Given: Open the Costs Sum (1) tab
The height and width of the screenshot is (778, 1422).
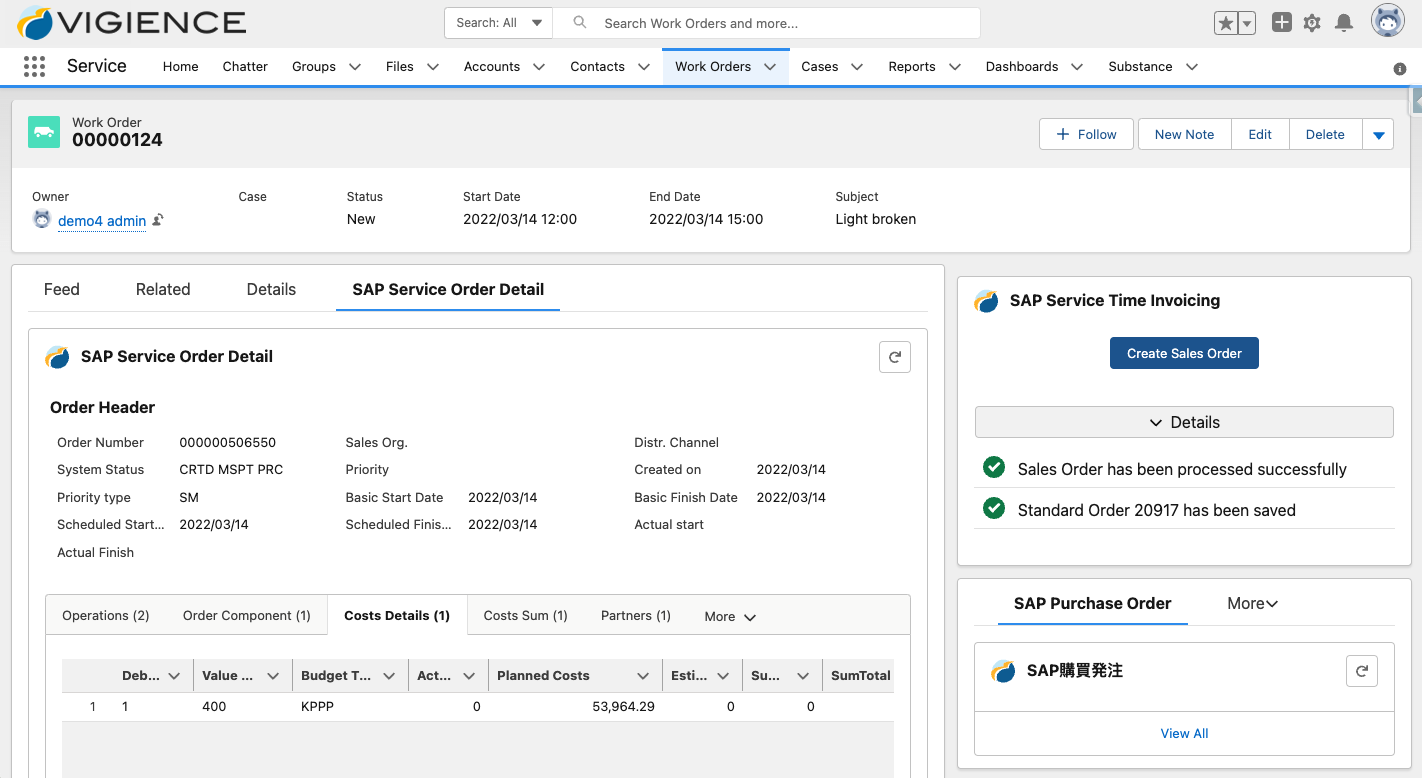Looking at the screenshot, I should [x=526, y=616].
